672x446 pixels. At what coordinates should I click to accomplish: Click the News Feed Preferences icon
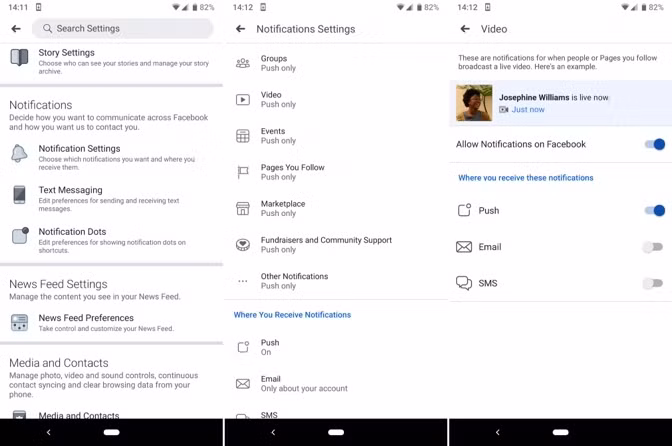[19, 323]
